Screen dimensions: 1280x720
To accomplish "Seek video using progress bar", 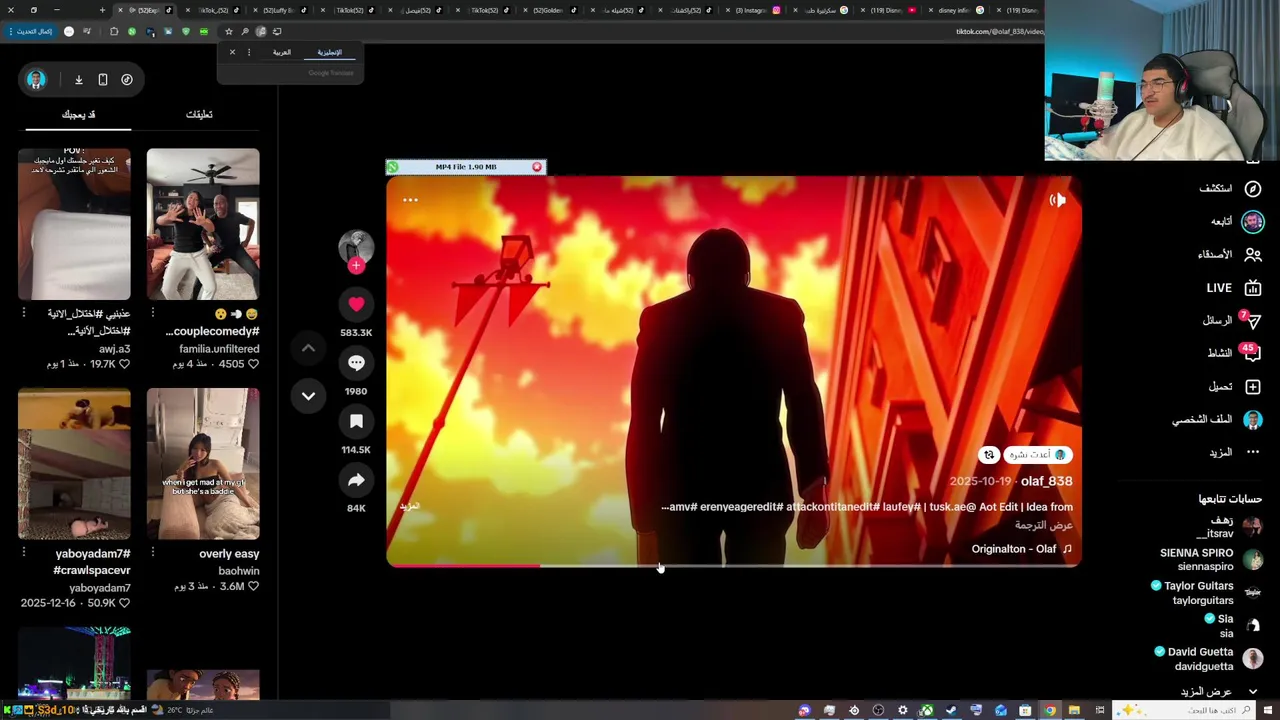I will (733, 566).
